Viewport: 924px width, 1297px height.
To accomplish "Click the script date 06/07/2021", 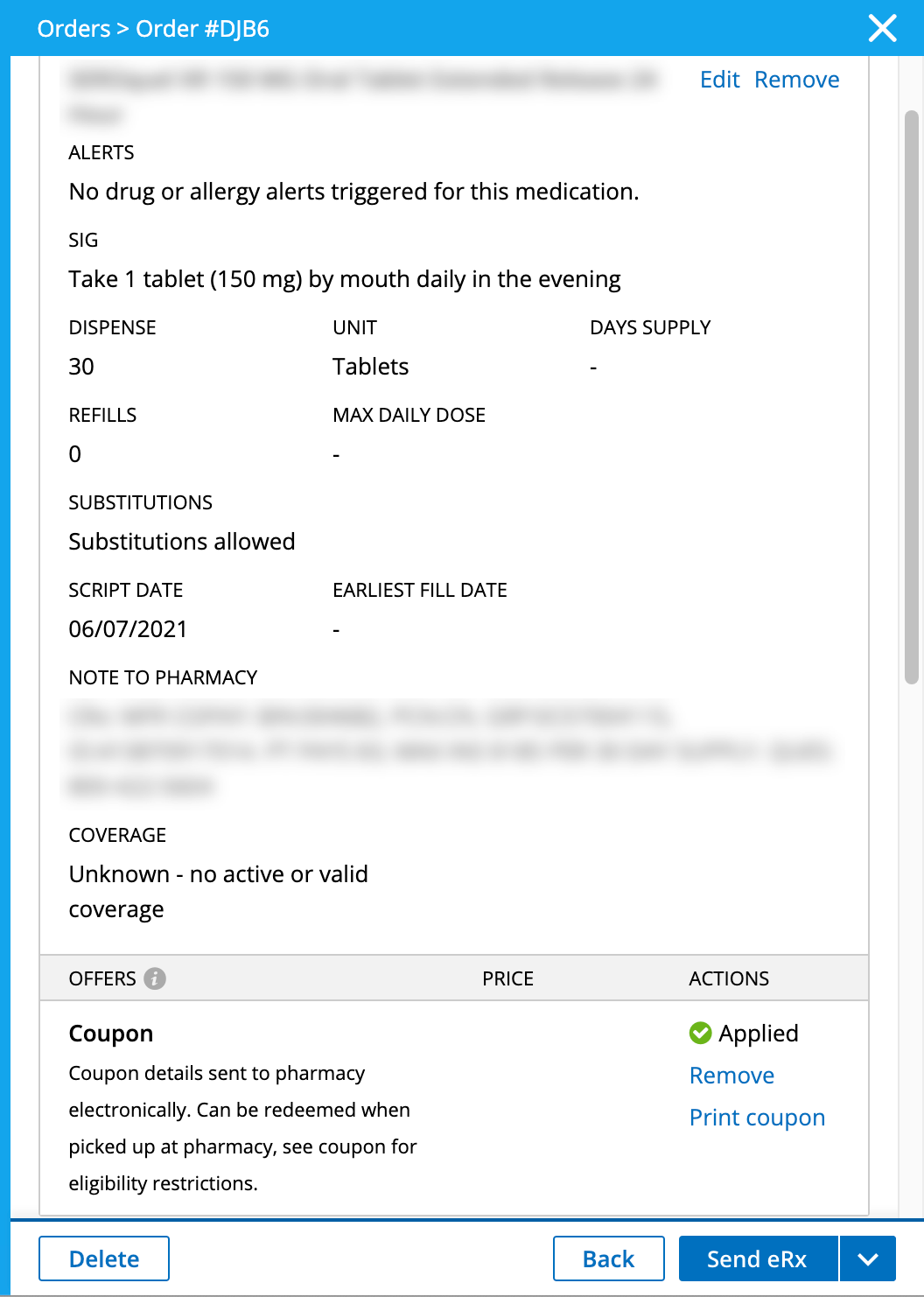I will pos(128,629).
